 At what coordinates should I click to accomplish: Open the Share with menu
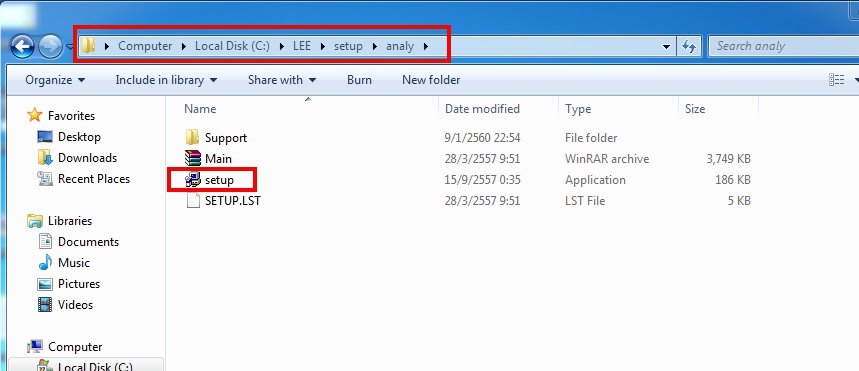[x=282, y=80]
